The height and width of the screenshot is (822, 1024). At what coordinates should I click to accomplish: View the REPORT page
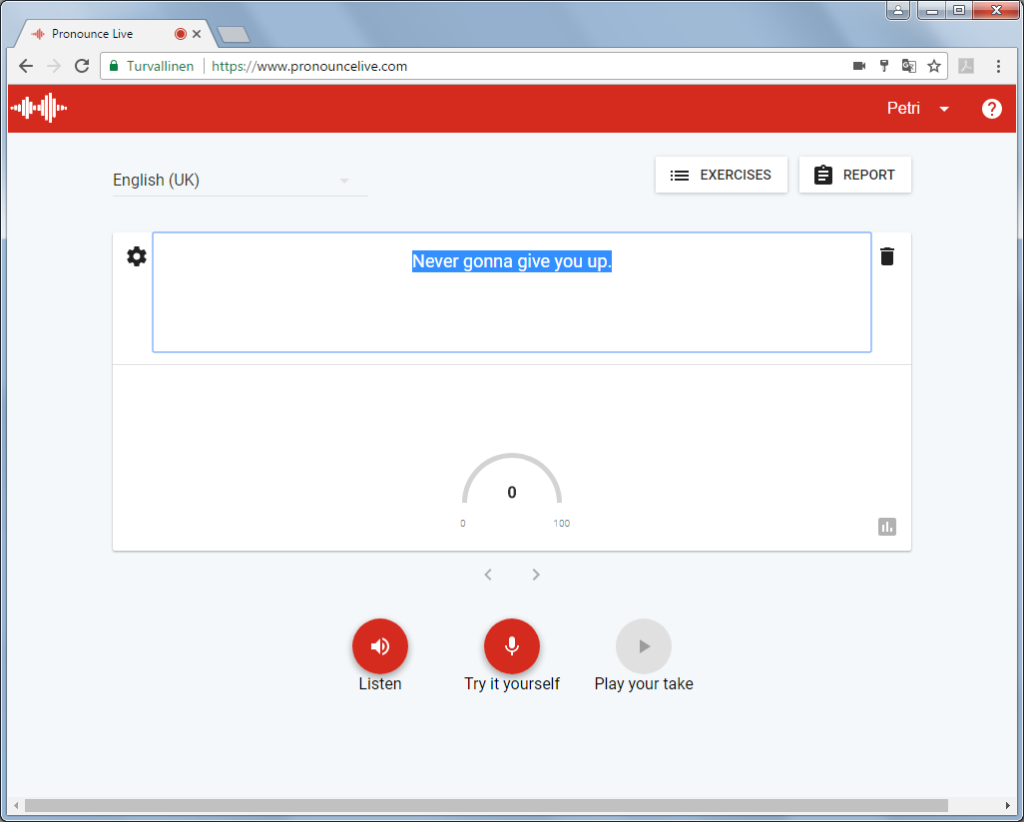tap(855, 175)
